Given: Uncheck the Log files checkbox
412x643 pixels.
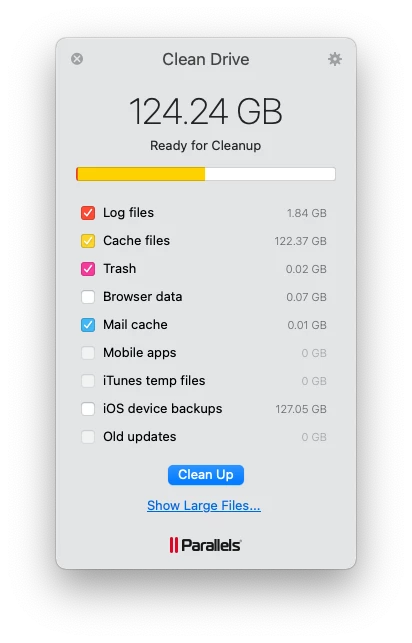Looking at the screenshot, I should tap(88, 213).
